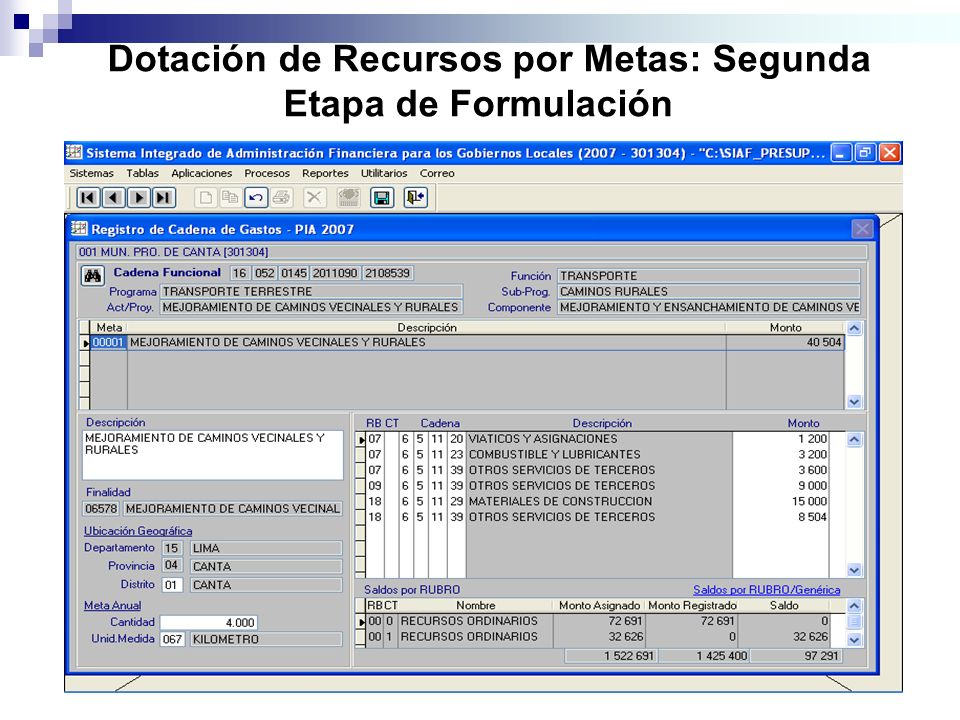The width and height of the screenshot is (960, 720).
Task: Save with the floppy disk icon
Action: (x=381, y=198)
